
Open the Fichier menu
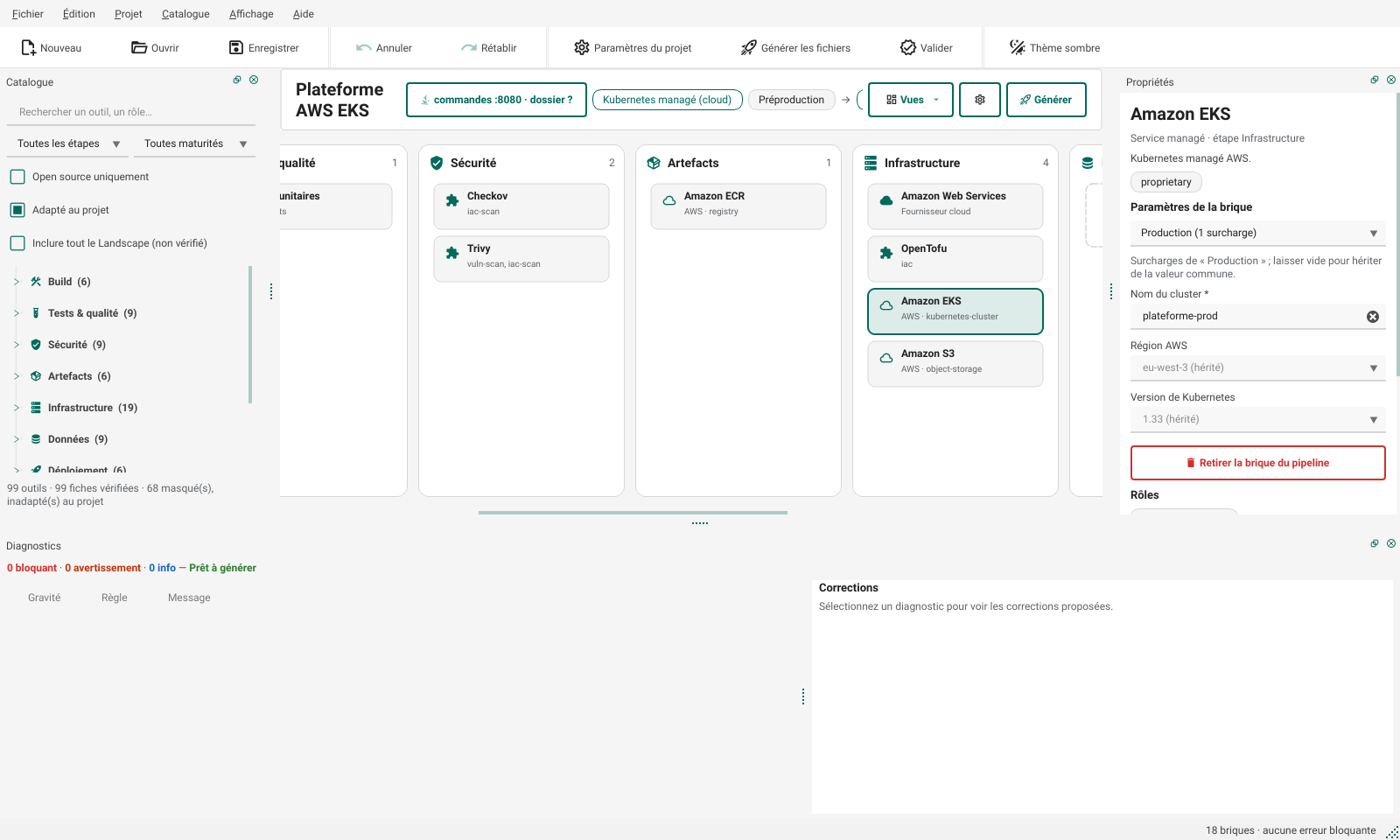[x=28, y=14]
